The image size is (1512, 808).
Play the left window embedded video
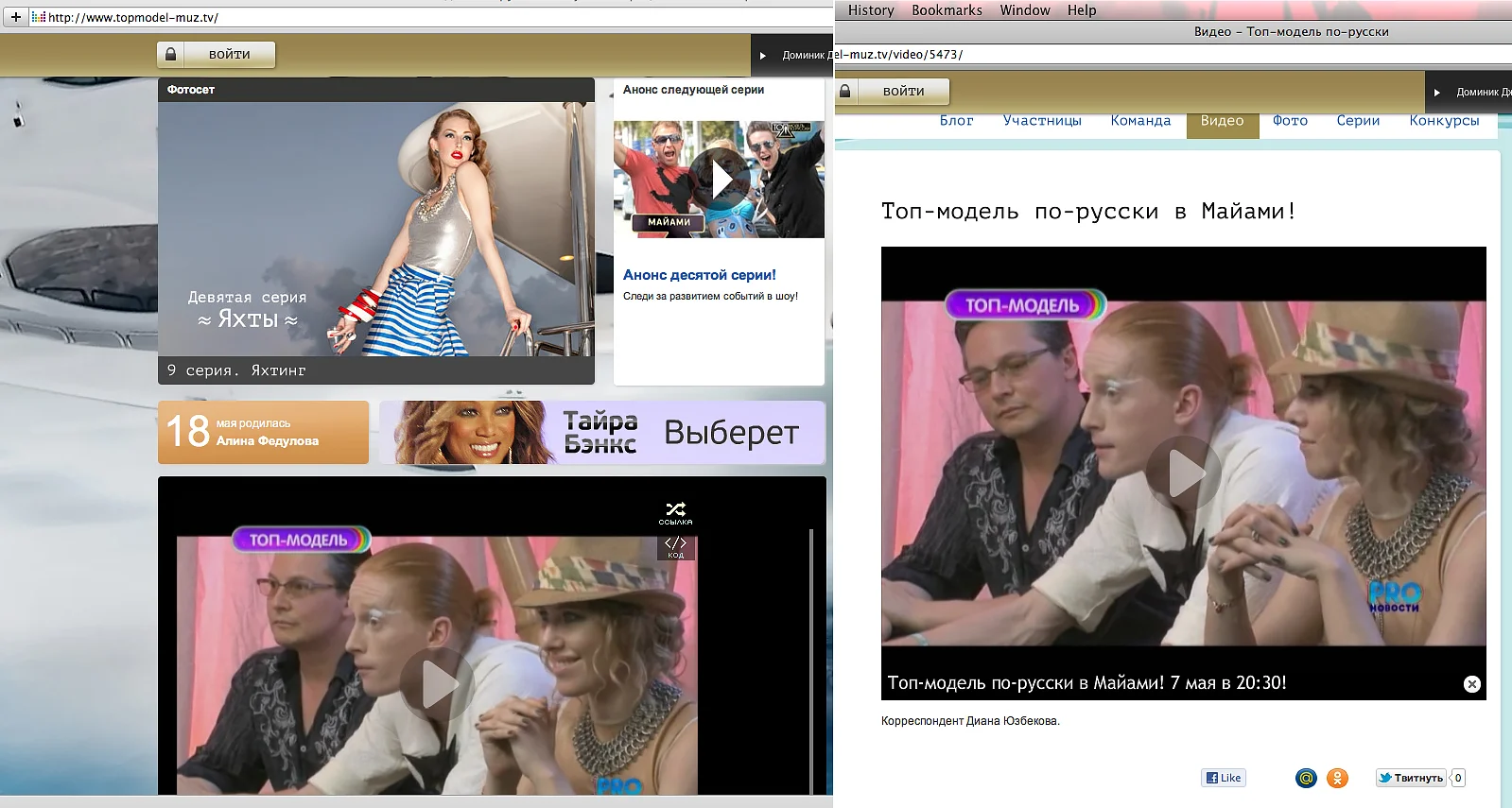tap(437, 683)
